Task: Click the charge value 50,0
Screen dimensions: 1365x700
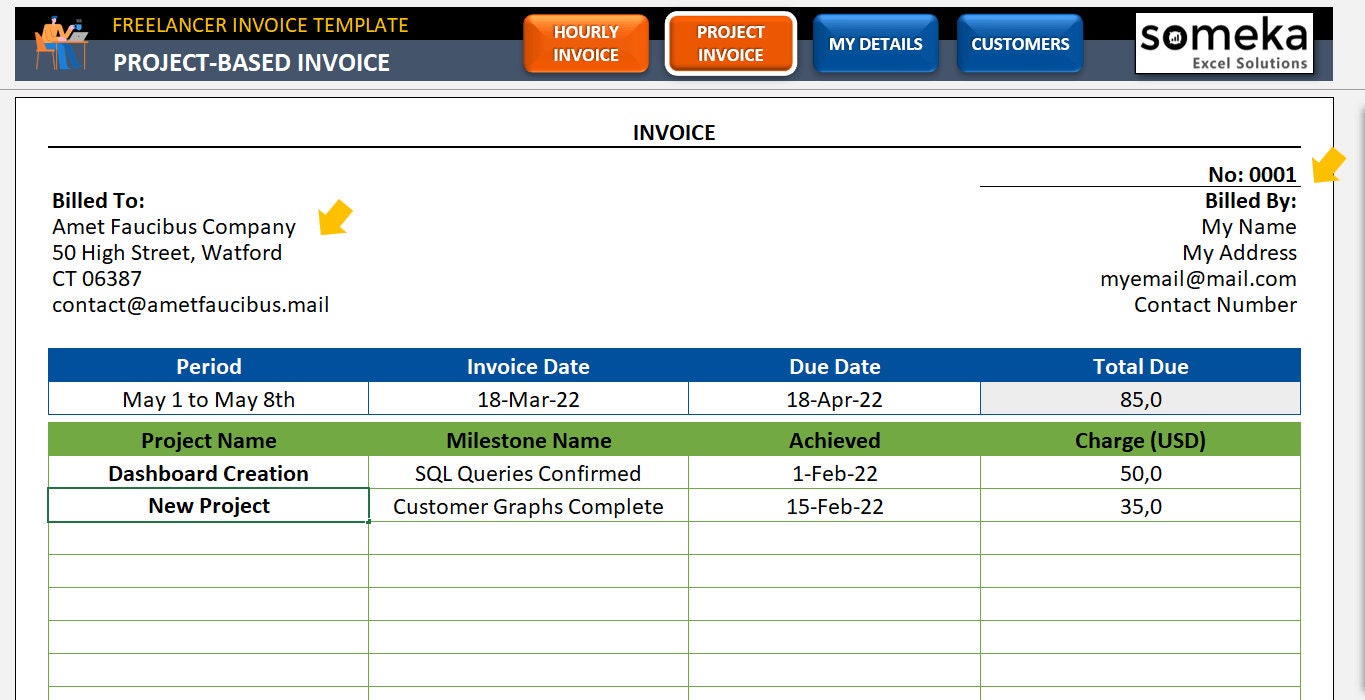Action: [x=1140, y=473]
